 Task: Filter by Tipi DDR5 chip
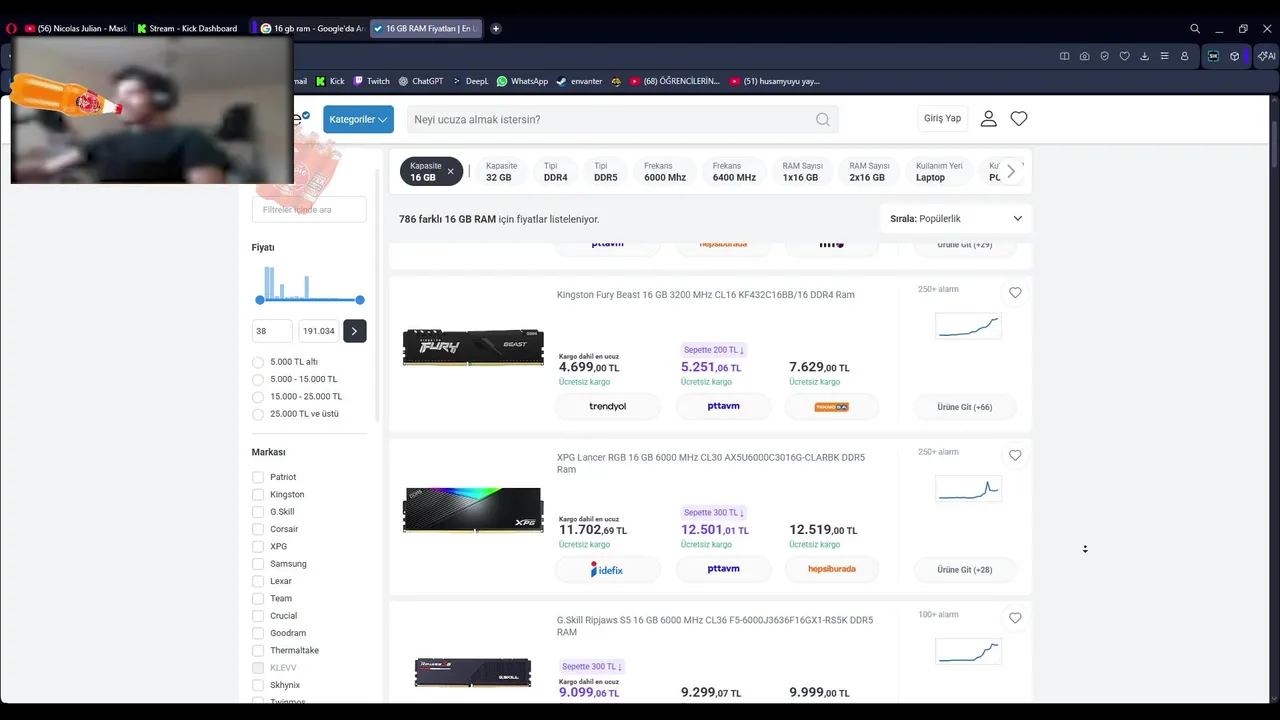tap(606, 172)
